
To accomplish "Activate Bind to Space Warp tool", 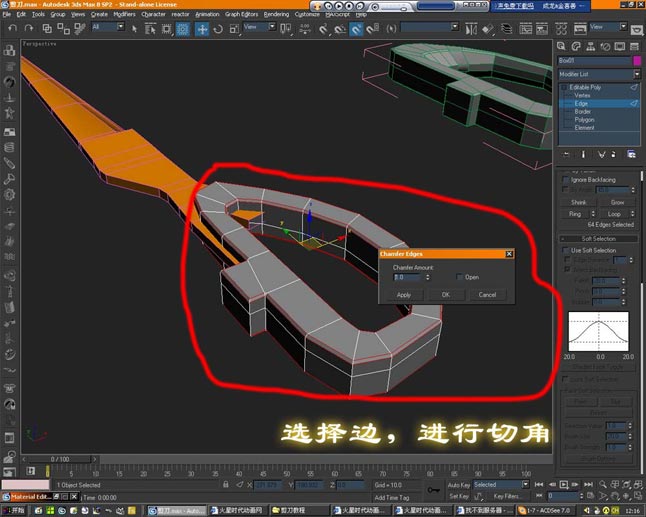I will coord(79,28).
